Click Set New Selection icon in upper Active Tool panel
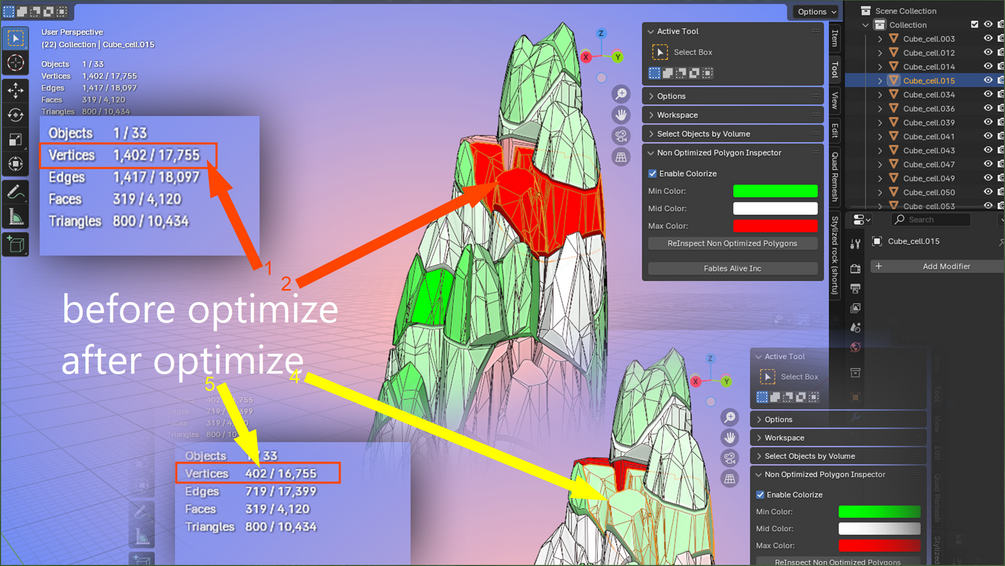Image resolution: width=1005 pixels, height=566 pixels. point(654,73)
